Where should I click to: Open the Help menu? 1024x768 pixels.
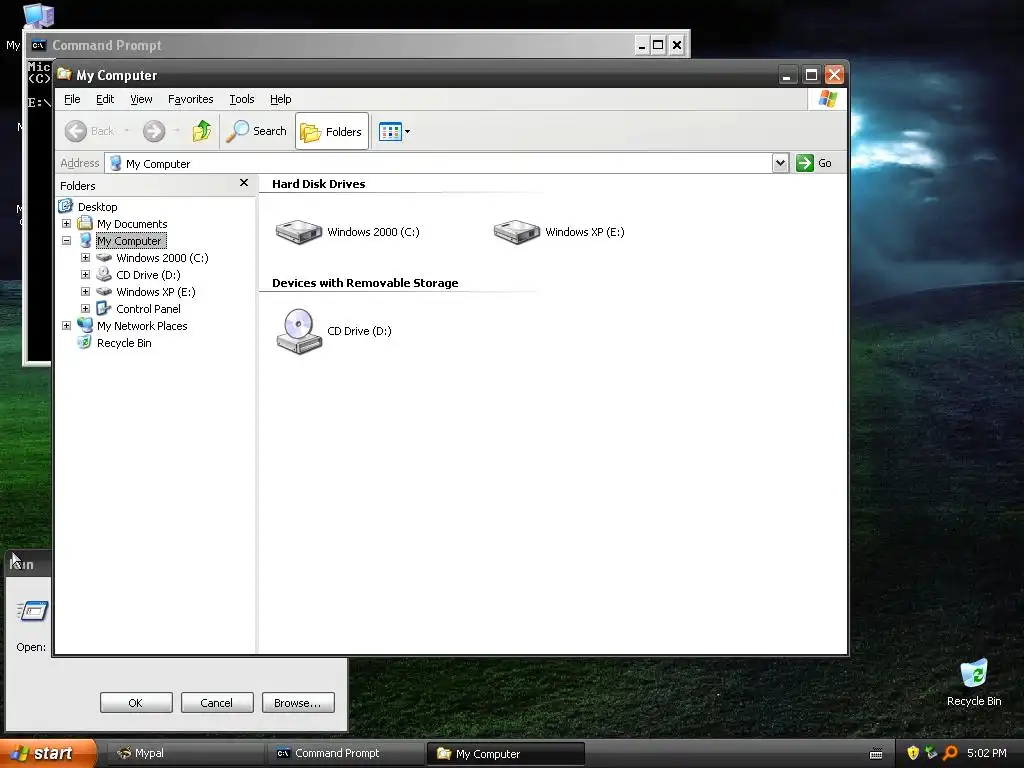tap(281, 99)
